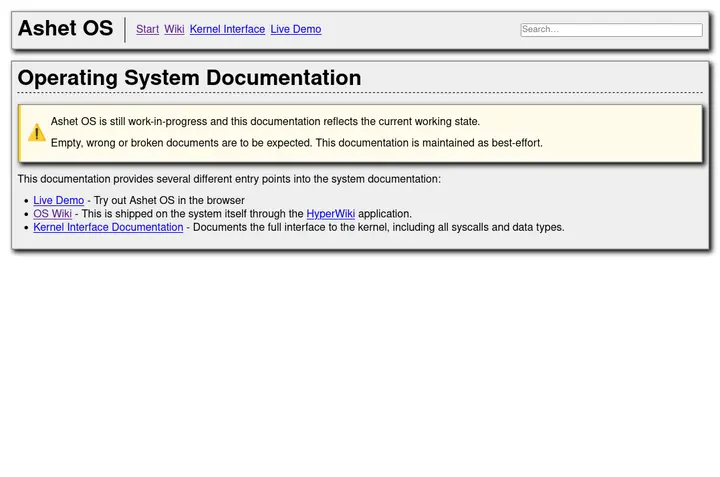Select Live Demo in the header navigation bar
Viewport: 720px width, 477px height.
point(295,30)
